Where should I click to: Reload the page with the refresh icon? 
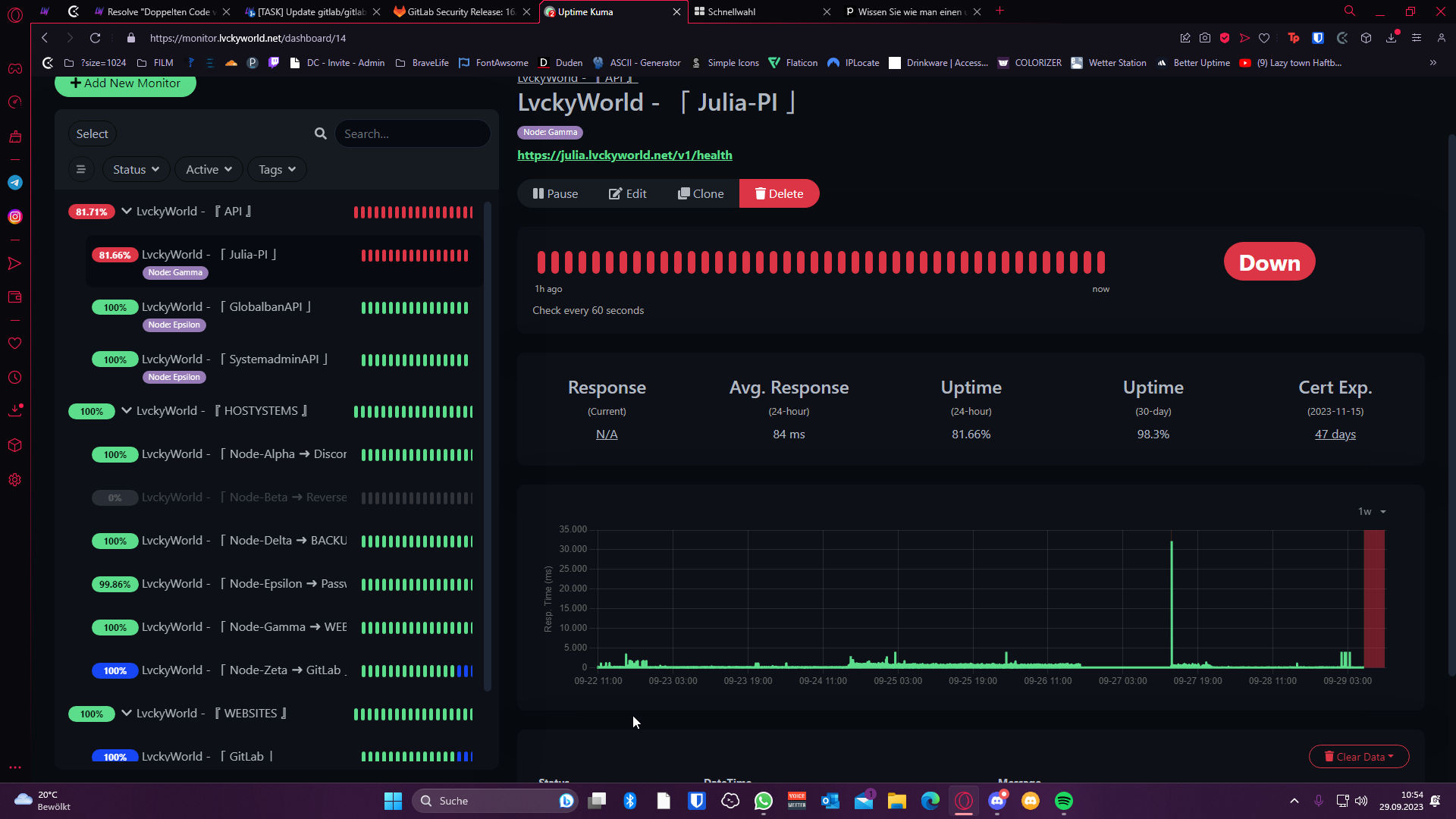click(95, 38)
